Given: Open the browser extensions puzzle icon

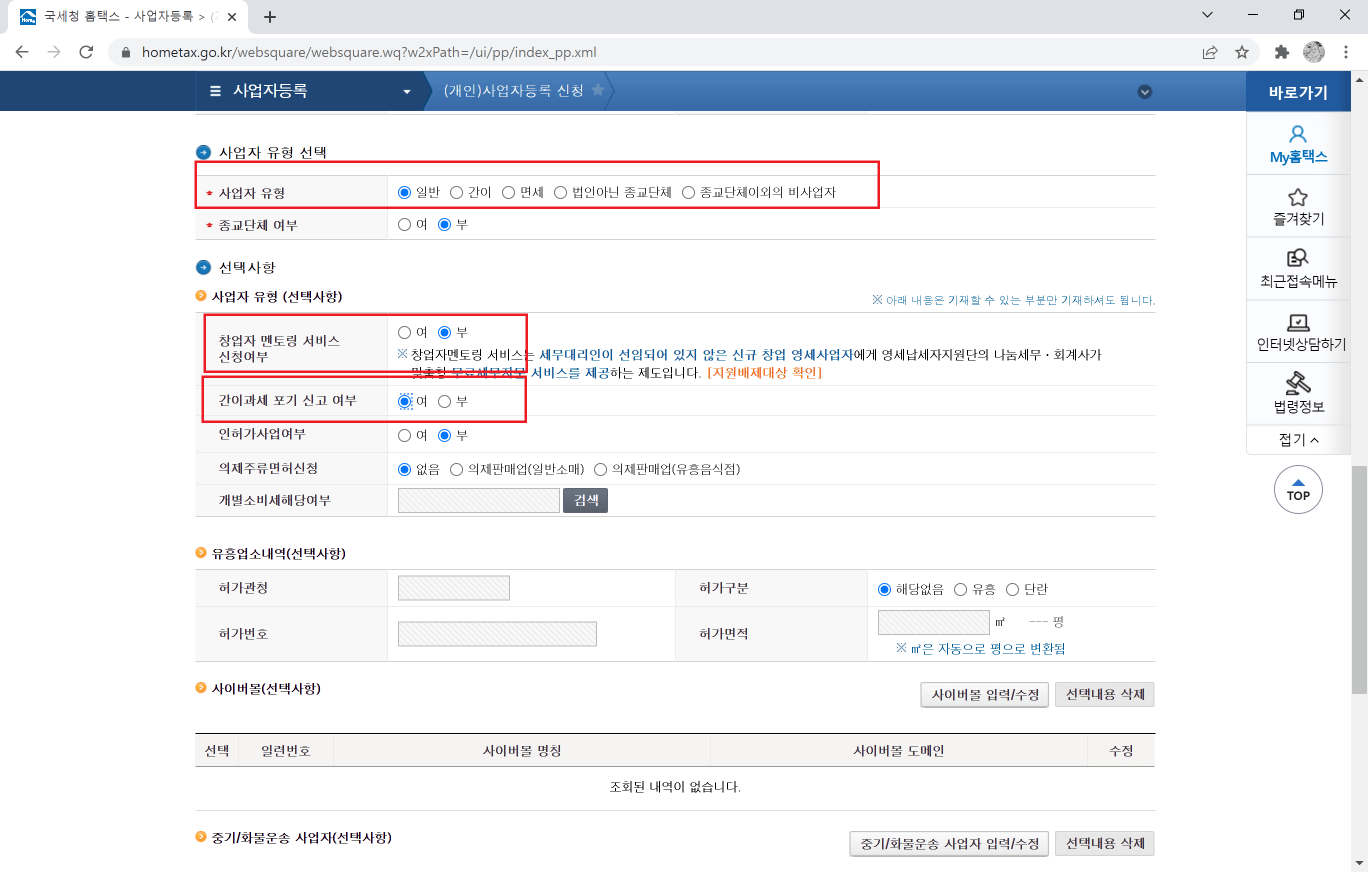Looking at the screenshot, I should 1282,52.
